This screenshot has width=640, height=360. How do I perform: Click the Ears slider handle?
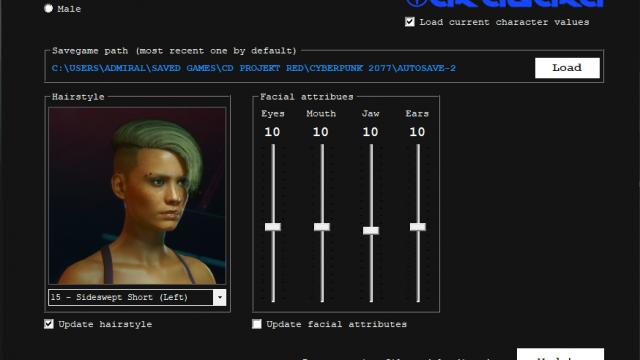(418, 227)
